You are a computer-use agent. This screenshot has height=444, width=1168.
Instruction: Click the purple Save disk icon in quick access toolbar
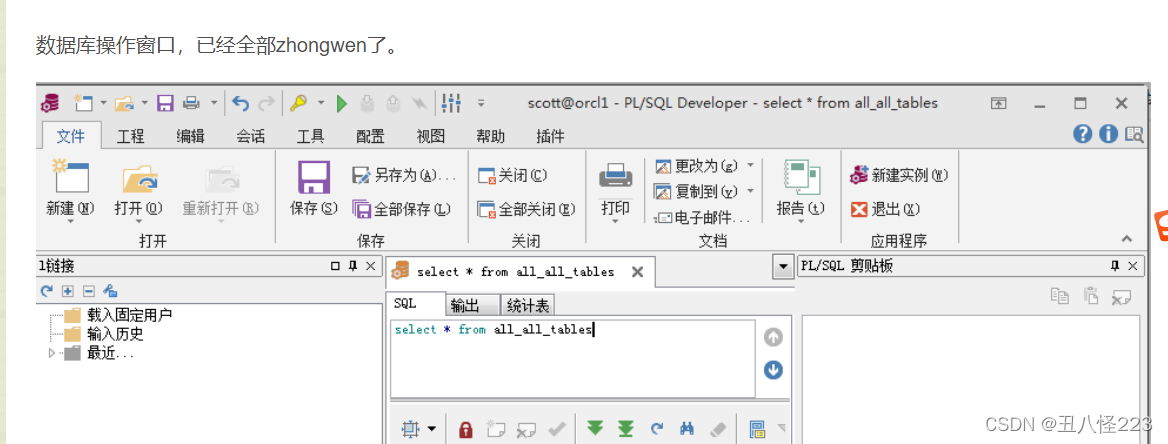165,103
